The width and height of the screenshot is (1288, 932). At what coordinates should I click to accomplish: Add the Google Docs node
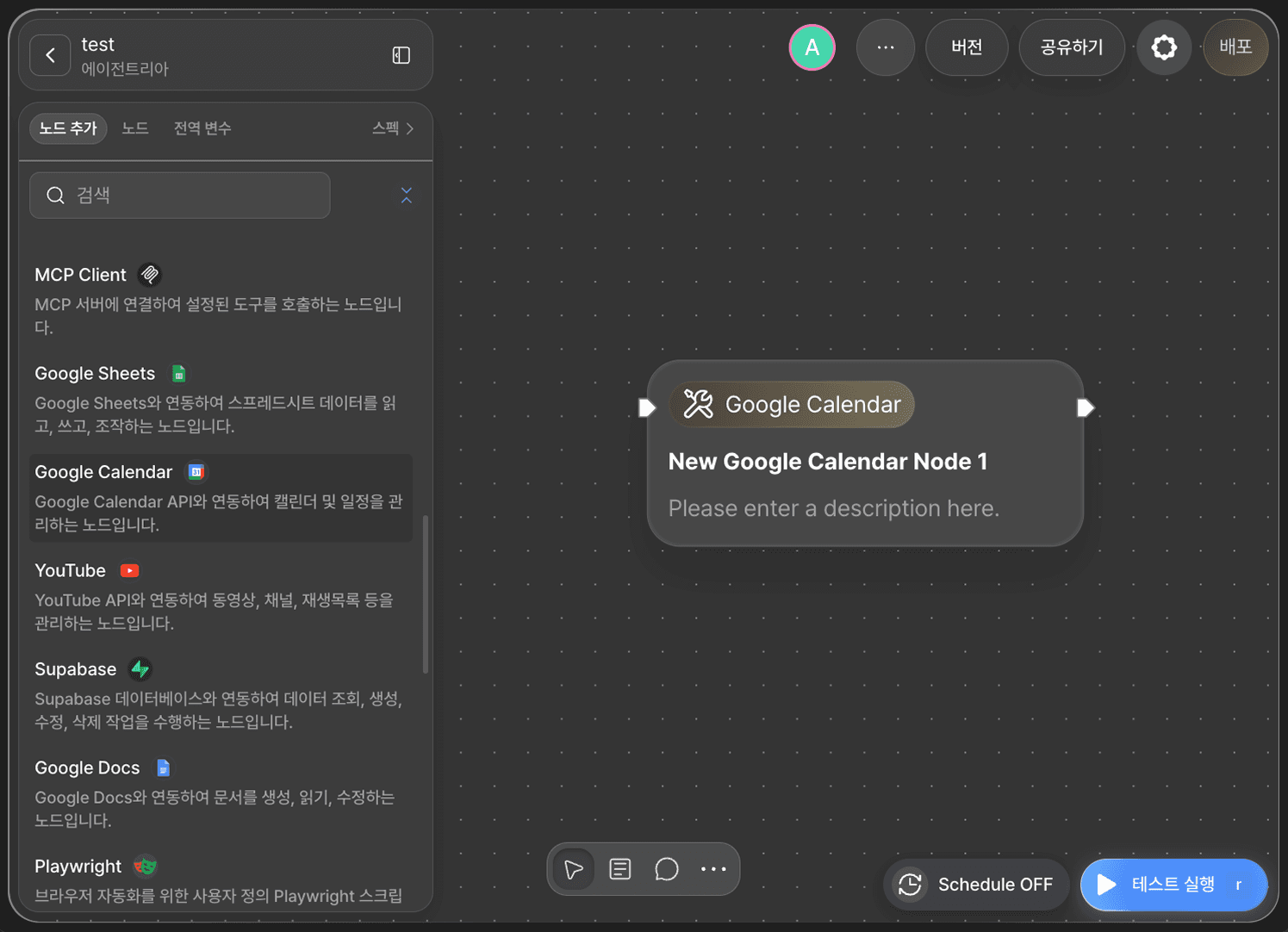[x=221, y=793]
